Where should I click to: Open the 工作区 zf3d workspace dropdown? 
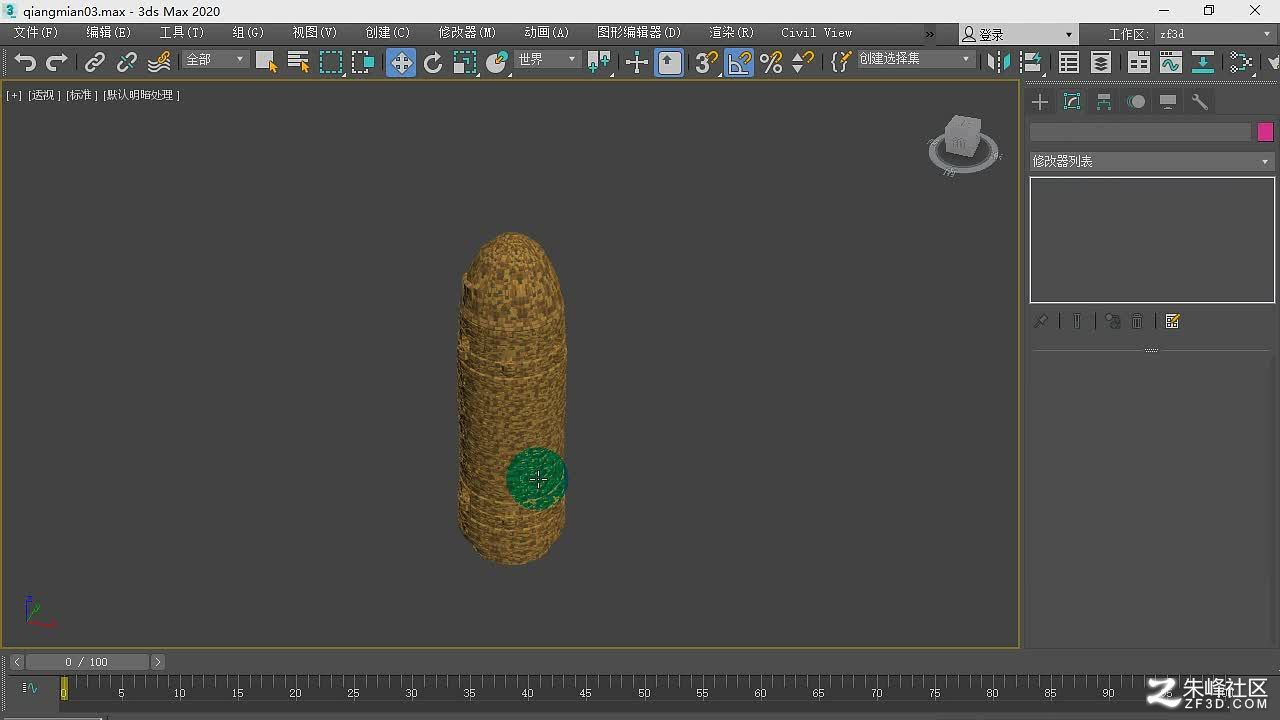coord(1215,34)
